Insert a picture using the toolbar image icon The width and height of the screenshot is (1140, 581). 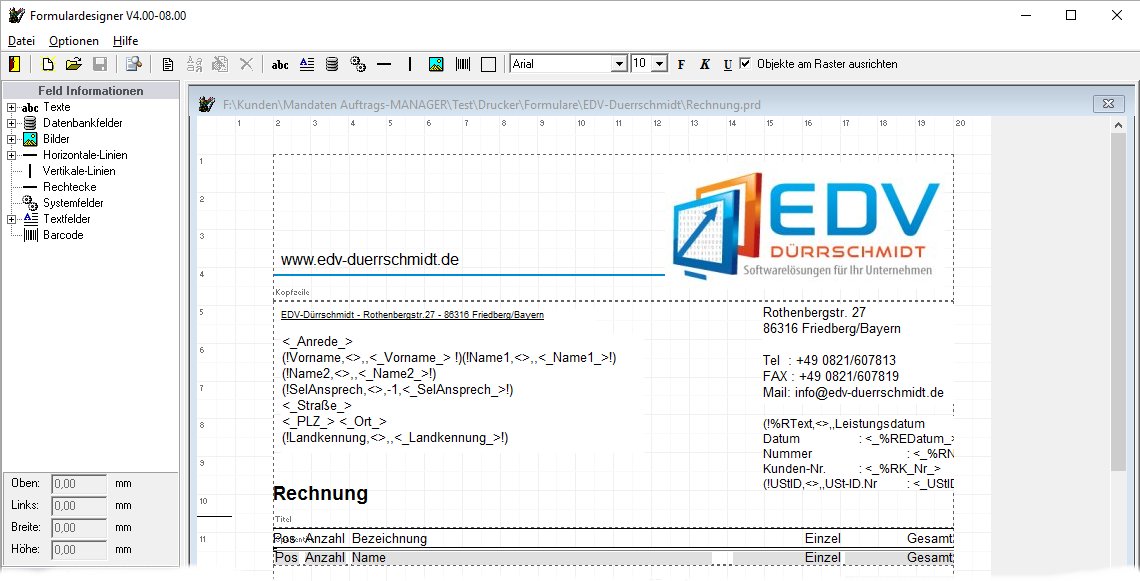436,64
